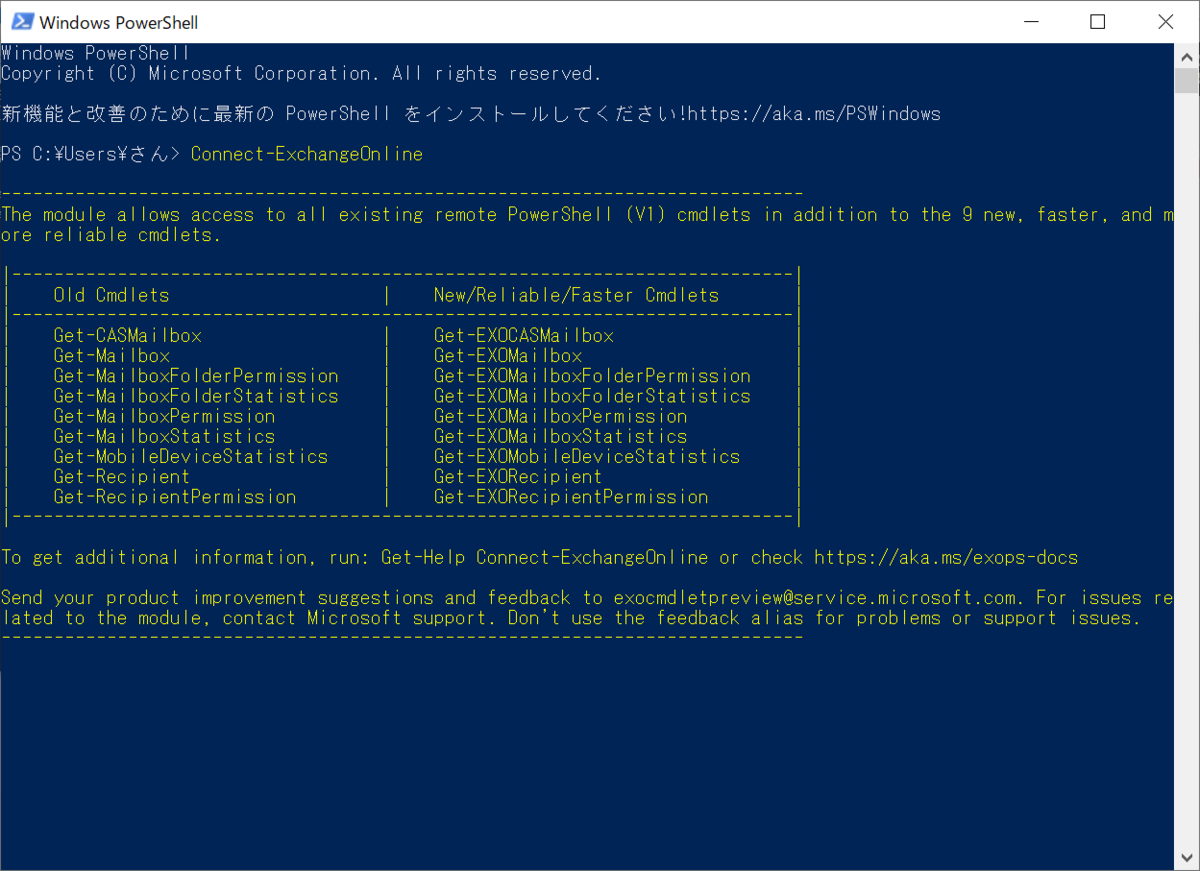Click the Connect-ExchangeOnline command at the prompt

306,154
